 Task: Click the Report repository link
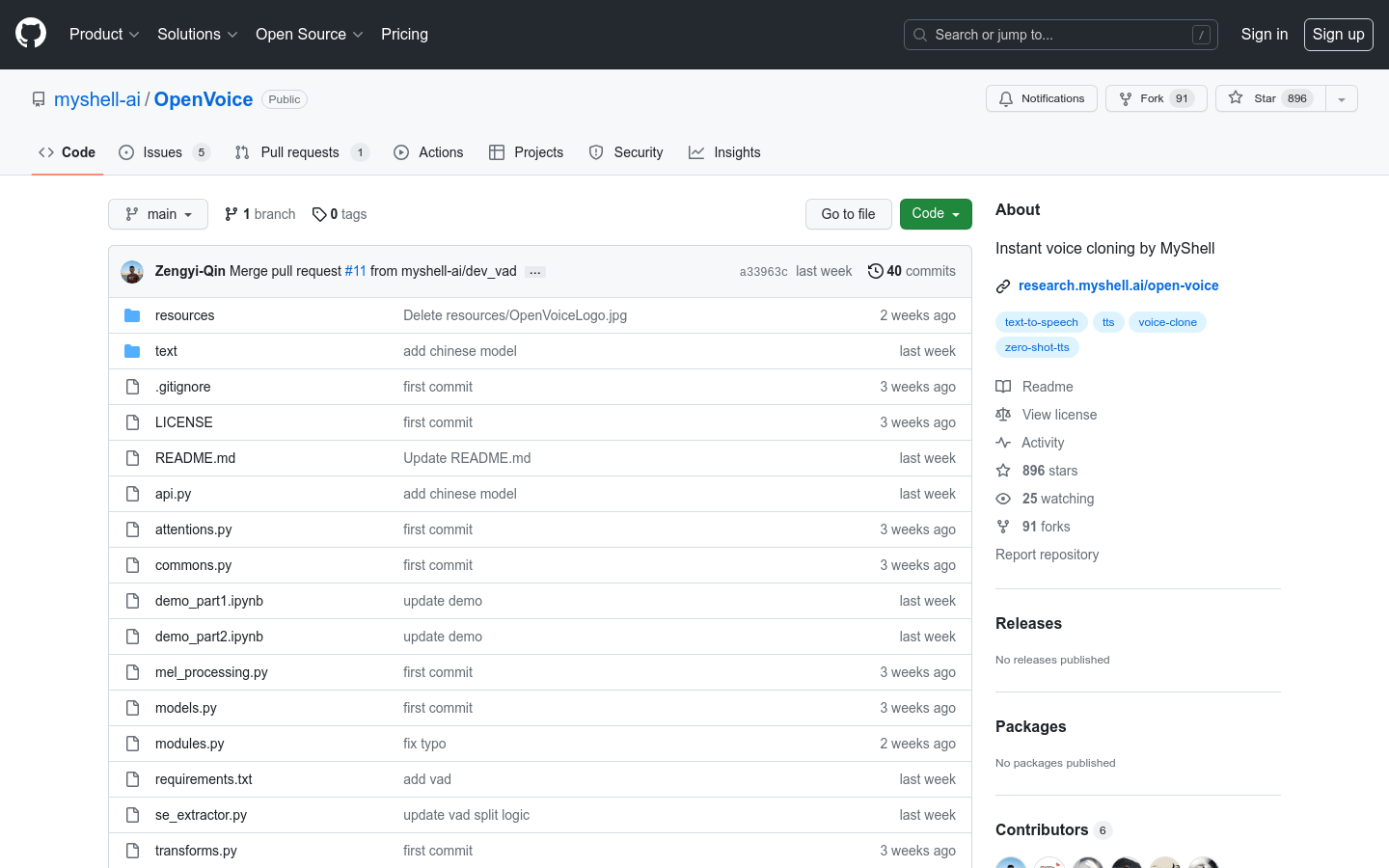[x=1047, y=555]
